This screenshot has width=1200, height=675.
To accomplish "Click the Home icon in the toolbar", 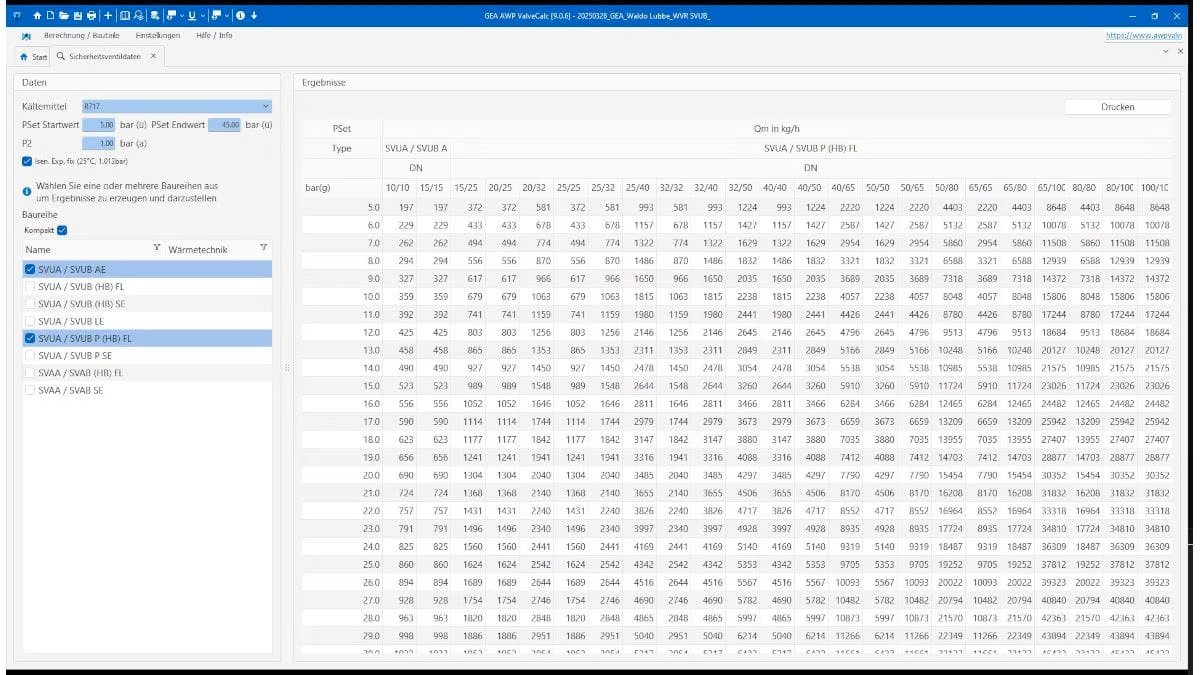I will (38, 15).
